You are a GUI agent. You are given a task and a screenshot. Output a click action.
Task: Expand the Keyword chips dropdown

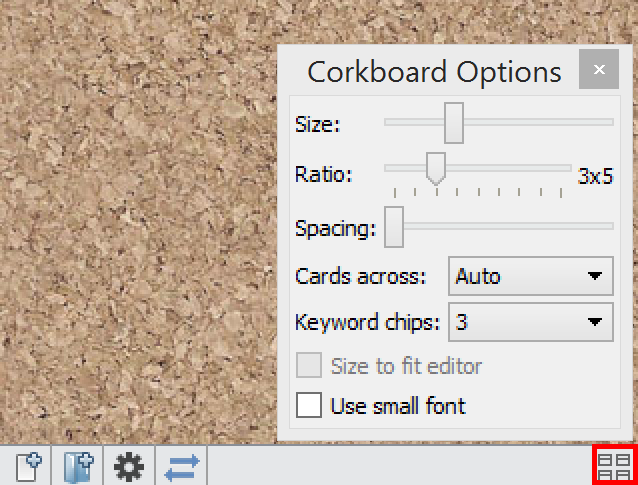pyautogui.click(x=530, y=322)
